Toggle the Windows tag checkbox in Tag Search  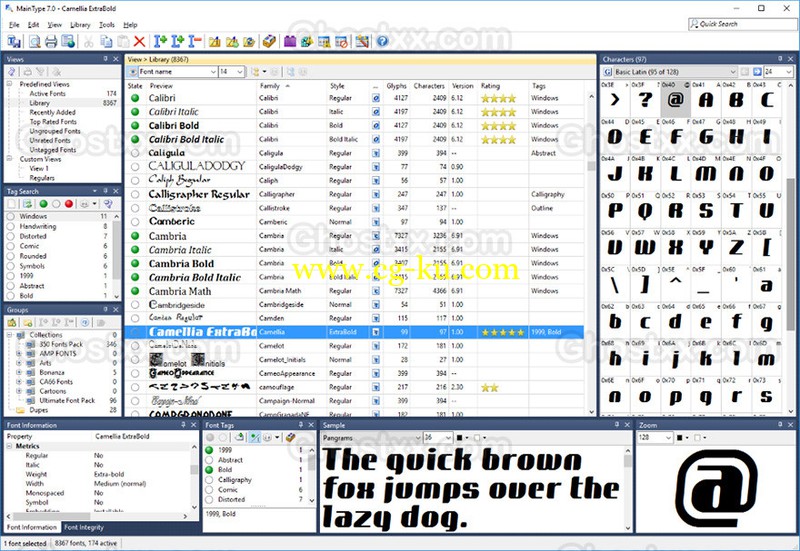11,216
